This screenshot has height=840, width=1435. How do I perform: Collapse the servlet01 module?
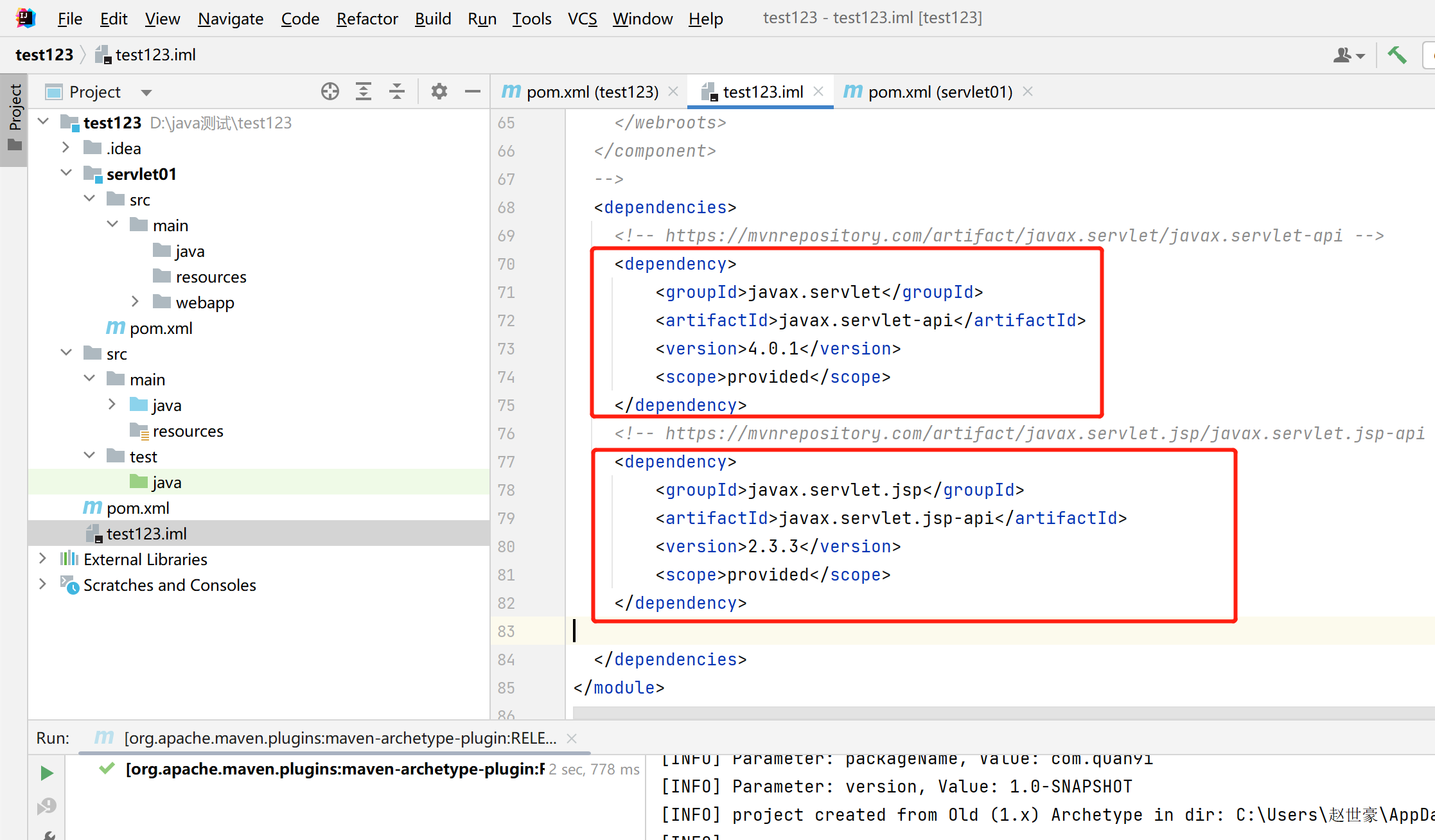click(x=66, y=173)
